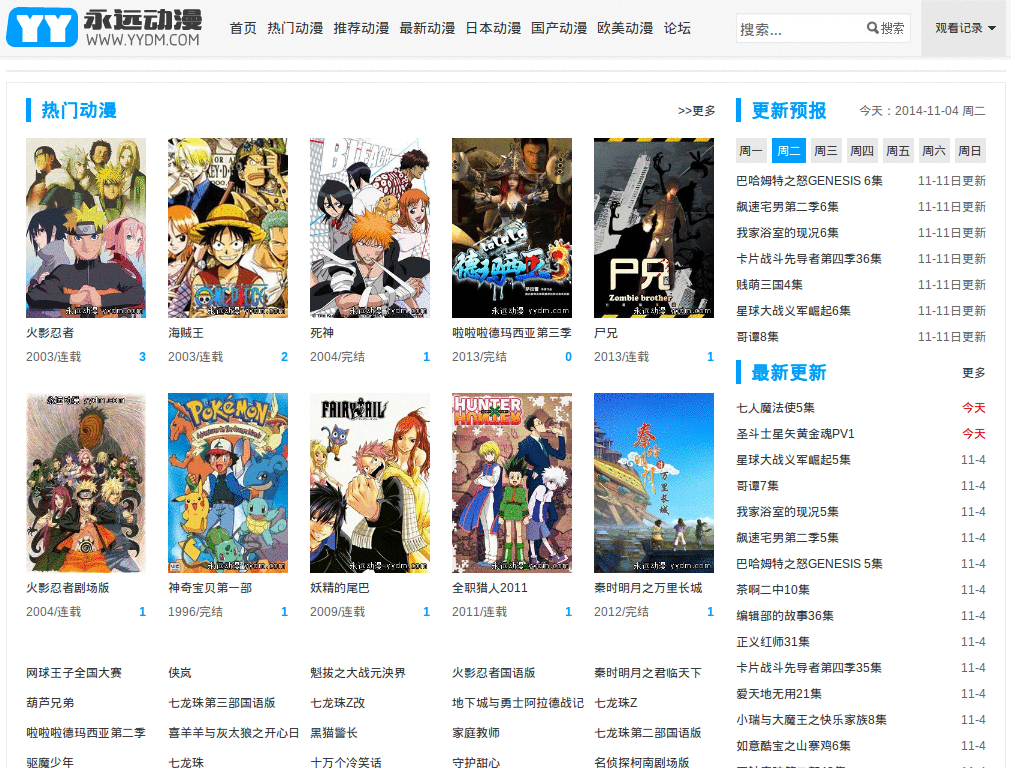Select the 周一 schedule tab
Image resolution: width=1024 pixels, height=768 pixels.
tap(750, 151)
